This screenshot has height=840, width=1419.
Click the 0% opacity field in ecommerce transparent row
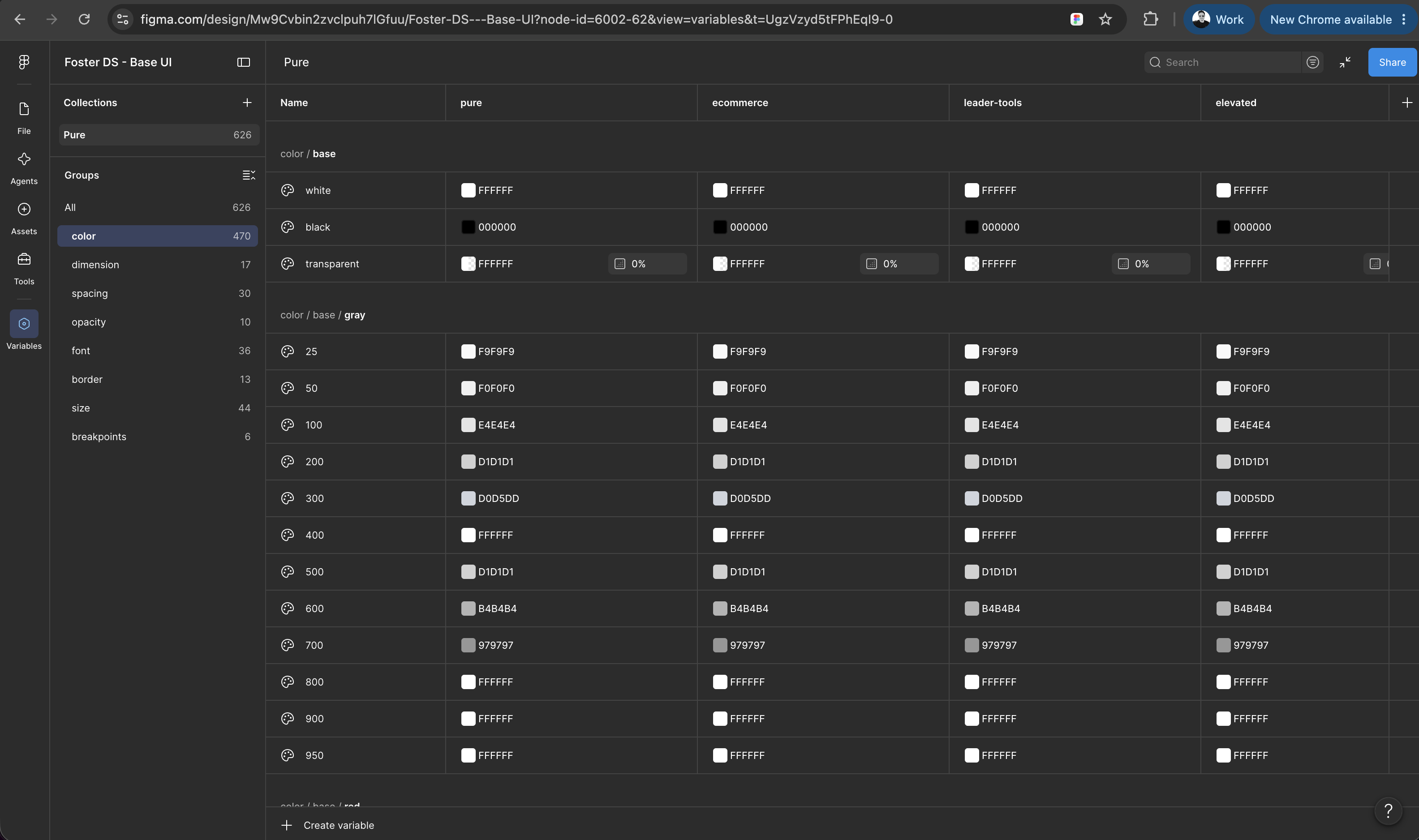[x=899, y=264]
